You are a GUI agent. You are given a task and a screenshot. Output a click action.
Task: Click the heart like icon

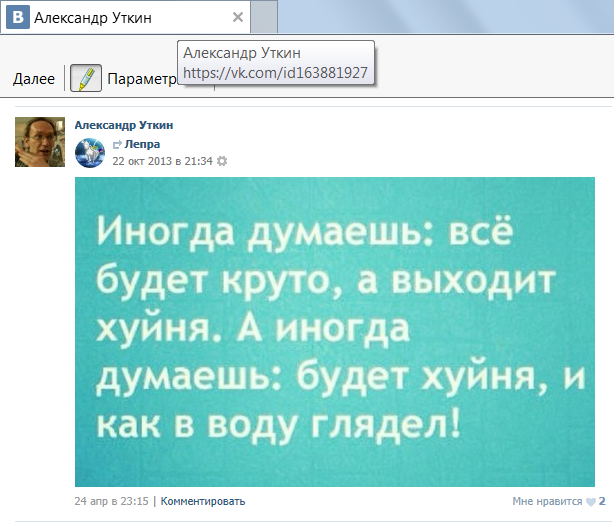[x=591, y=502]
